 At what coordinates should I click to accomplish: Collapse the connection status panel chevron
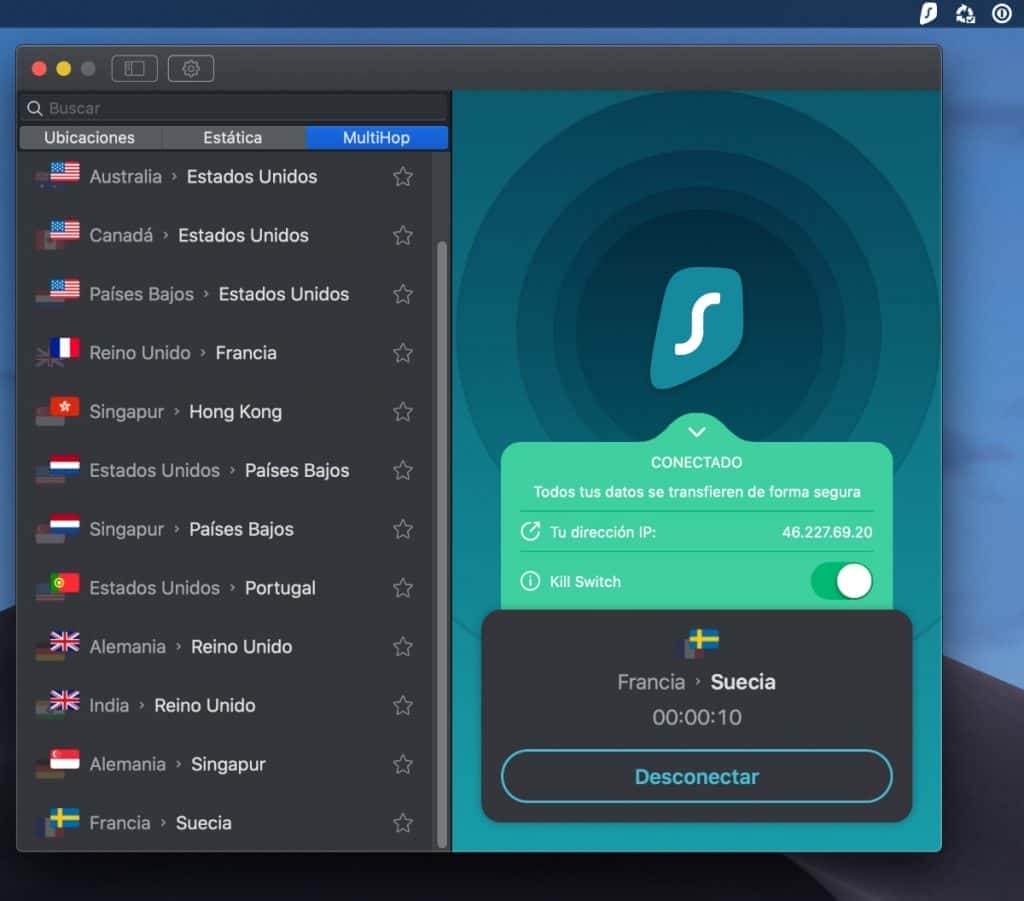697,432
